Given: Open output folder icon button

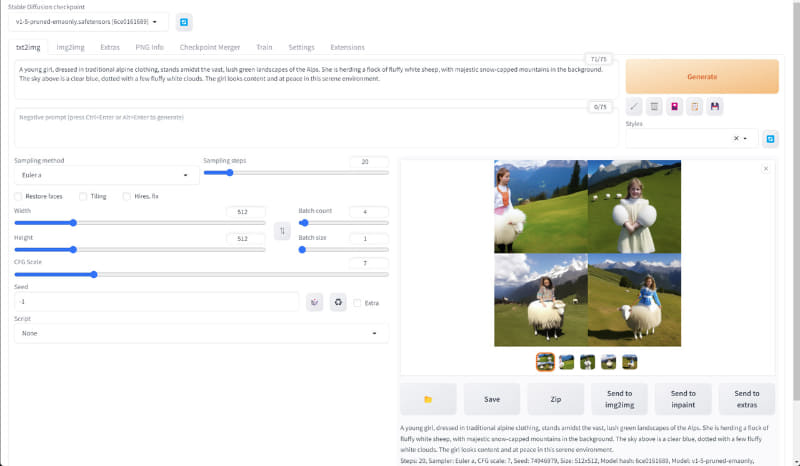Looking at the screenshot, I should tap(428, 399).
